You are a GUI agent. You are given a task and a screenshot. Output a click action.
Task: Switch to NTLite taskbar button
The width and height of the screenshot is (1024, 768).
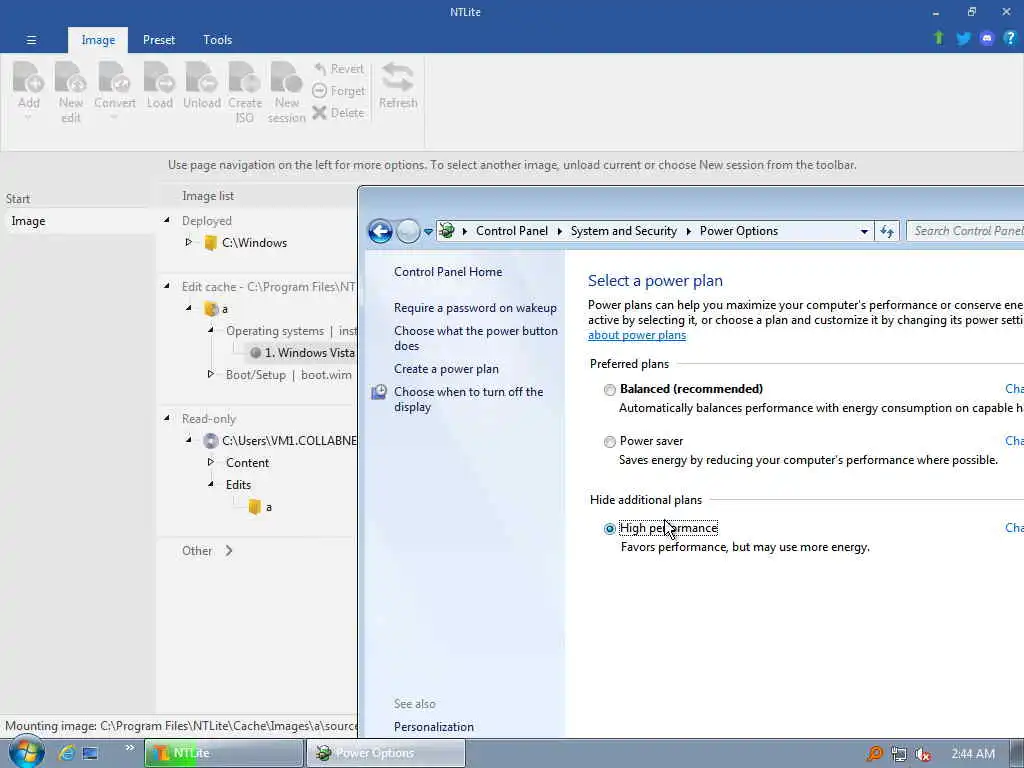[224, 753]
